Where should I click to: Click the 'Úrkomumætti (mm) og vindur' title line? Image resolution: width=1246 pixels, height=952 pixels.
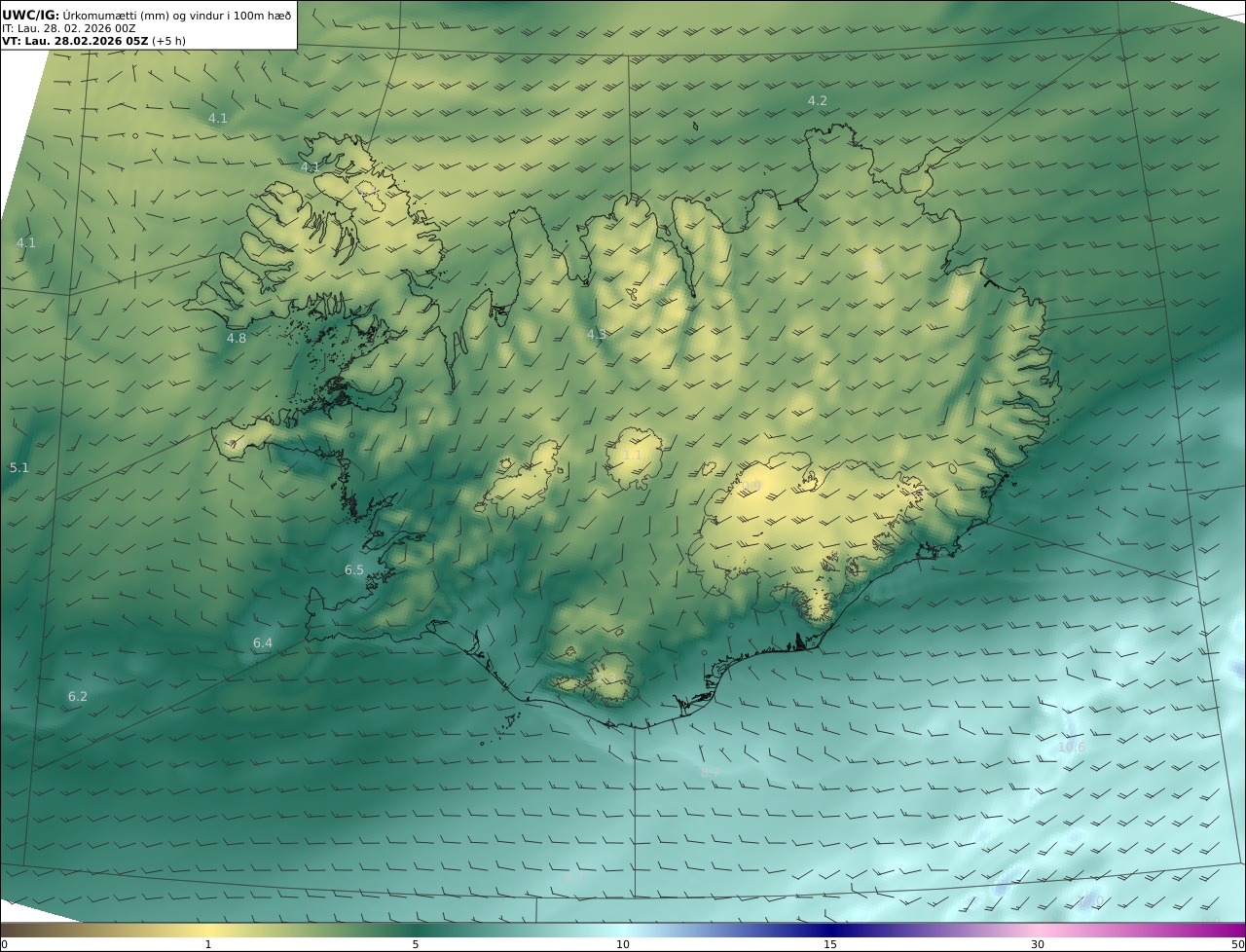[x=146, y=15]
